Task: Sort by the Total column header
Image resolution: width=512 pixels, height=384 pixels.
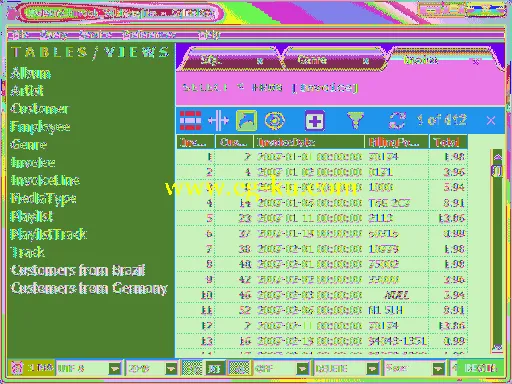Action: point(448,142)
